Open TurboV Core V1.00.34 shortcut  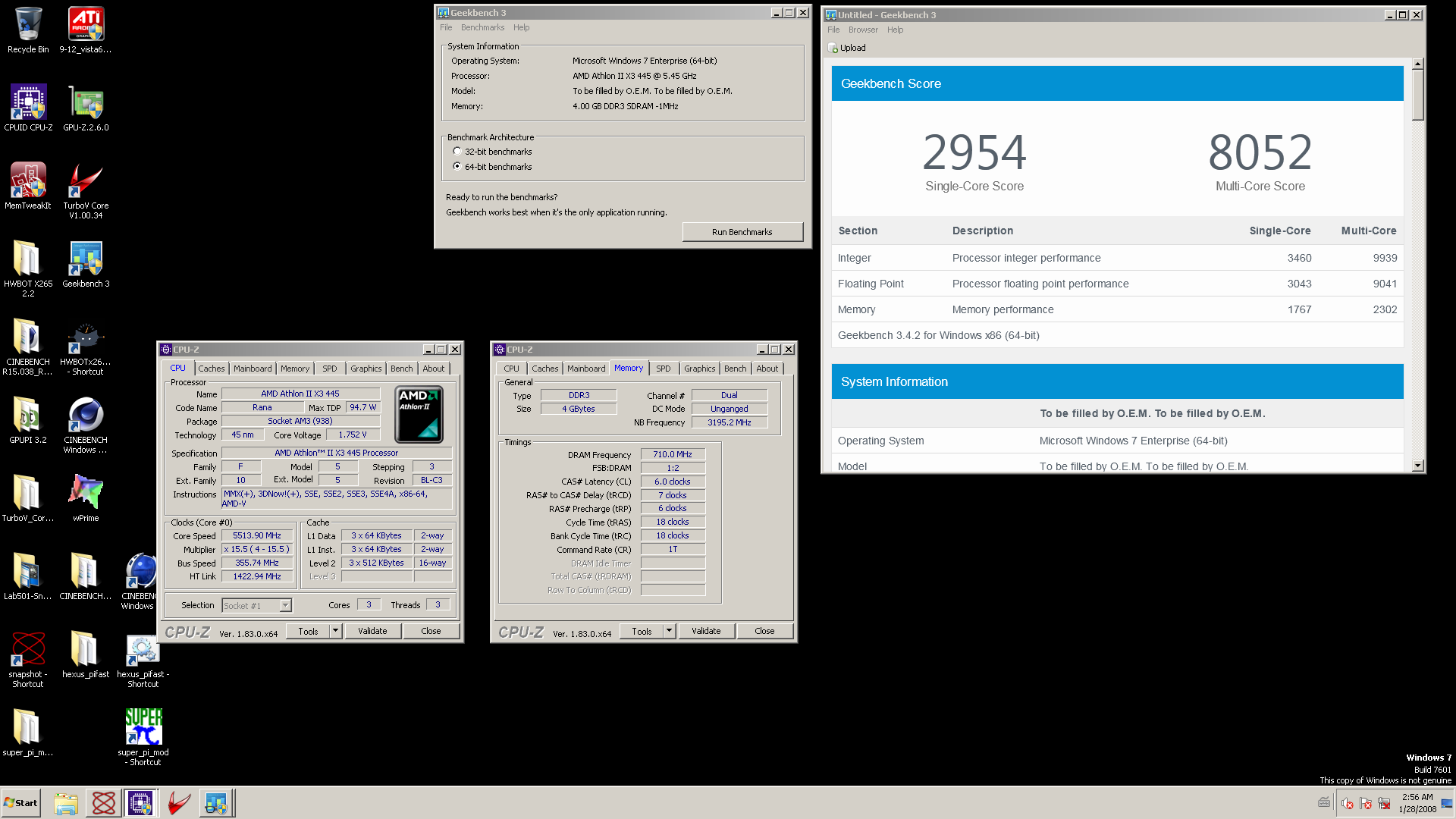point(86,190)
